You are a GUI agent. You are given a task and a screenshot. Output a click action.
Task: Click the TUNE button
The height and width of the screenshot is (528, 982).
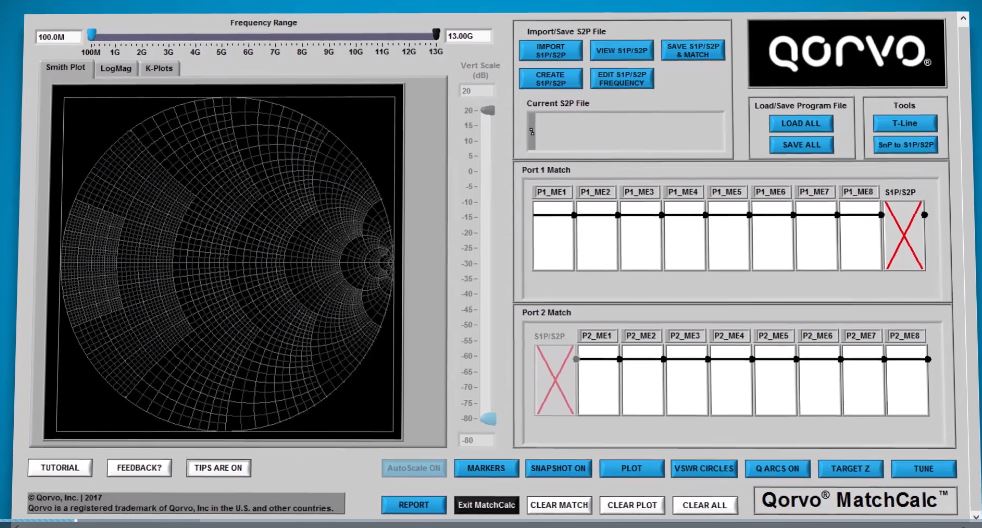[x=924, y=468]
